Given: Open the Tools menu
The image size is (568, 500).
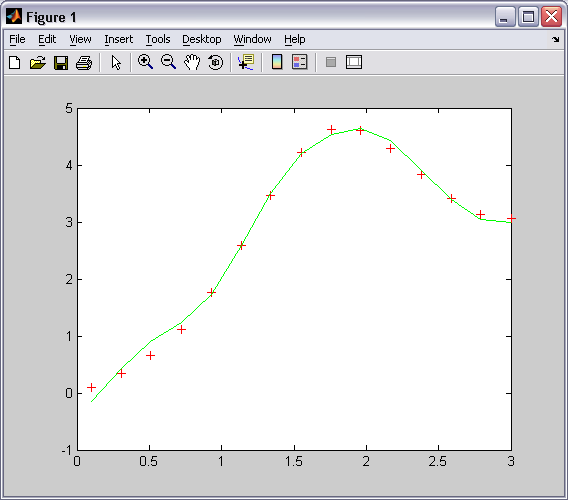Looking at the screenshot, I should (x=158, y=39).
